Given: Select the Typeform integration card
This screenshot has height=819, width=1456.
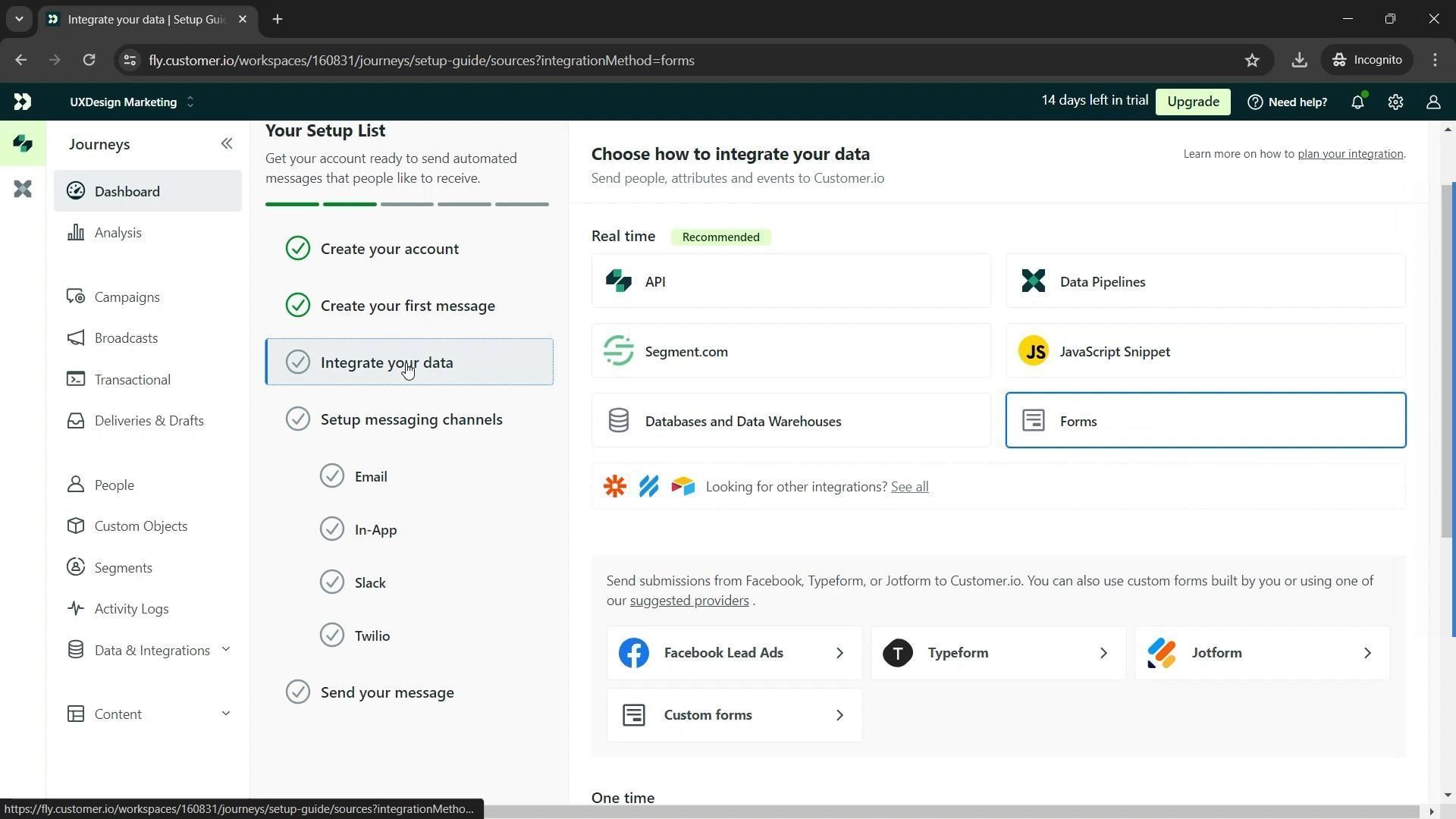Looking at the screenshot, I should click(x=998, y=653).
